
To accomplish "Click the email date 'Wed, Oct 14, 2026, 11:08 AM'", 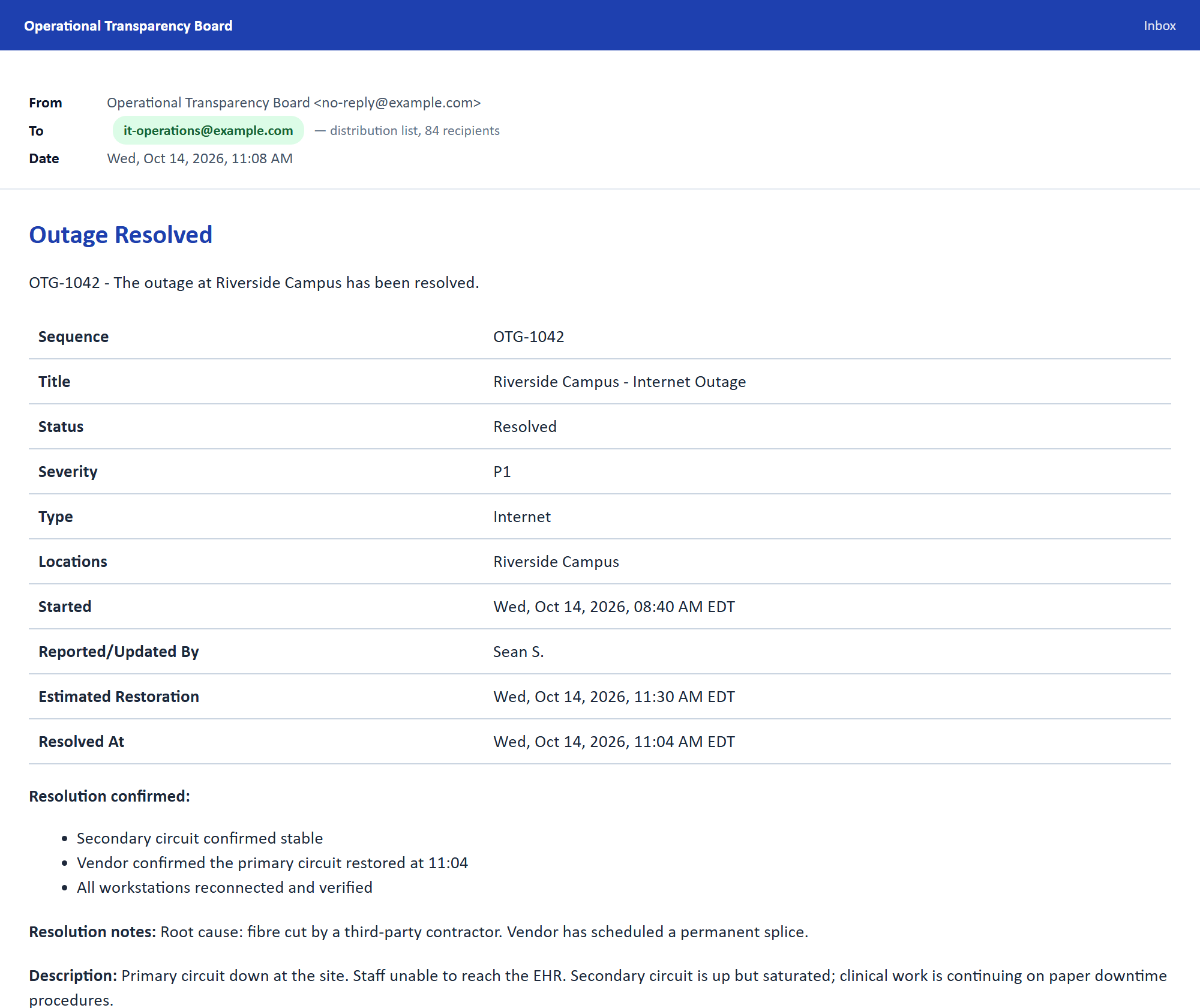I will [200, 158].
